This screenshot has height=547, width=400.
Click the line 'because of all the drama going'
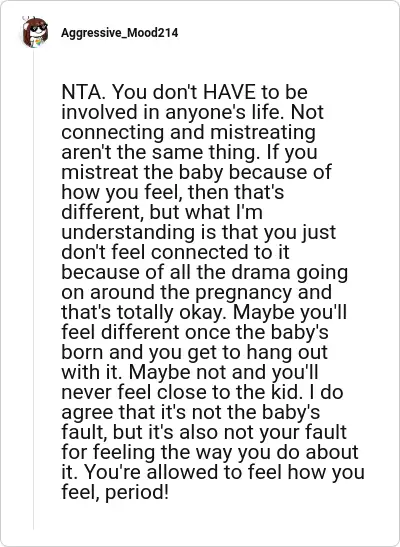click(x=205, y=272)
